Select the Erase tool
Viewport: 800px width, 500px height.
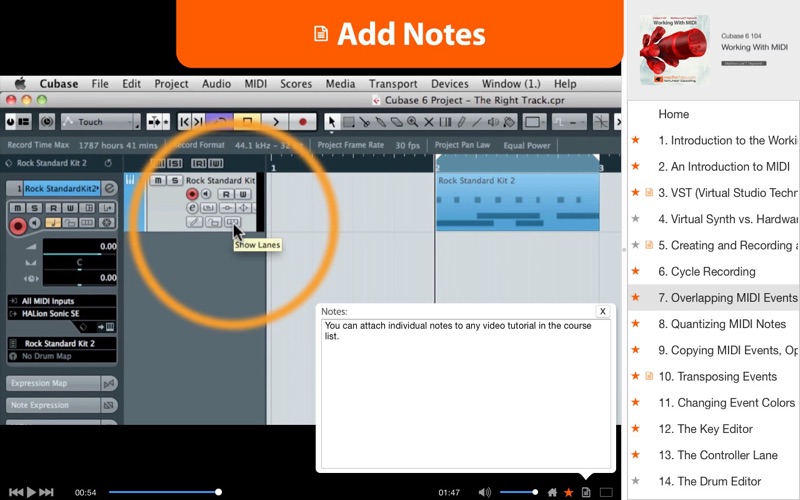(396, 122)
